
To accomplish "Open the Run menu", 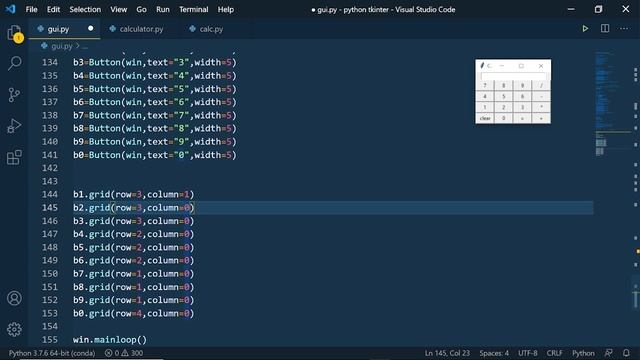I will tap(162, 9).
